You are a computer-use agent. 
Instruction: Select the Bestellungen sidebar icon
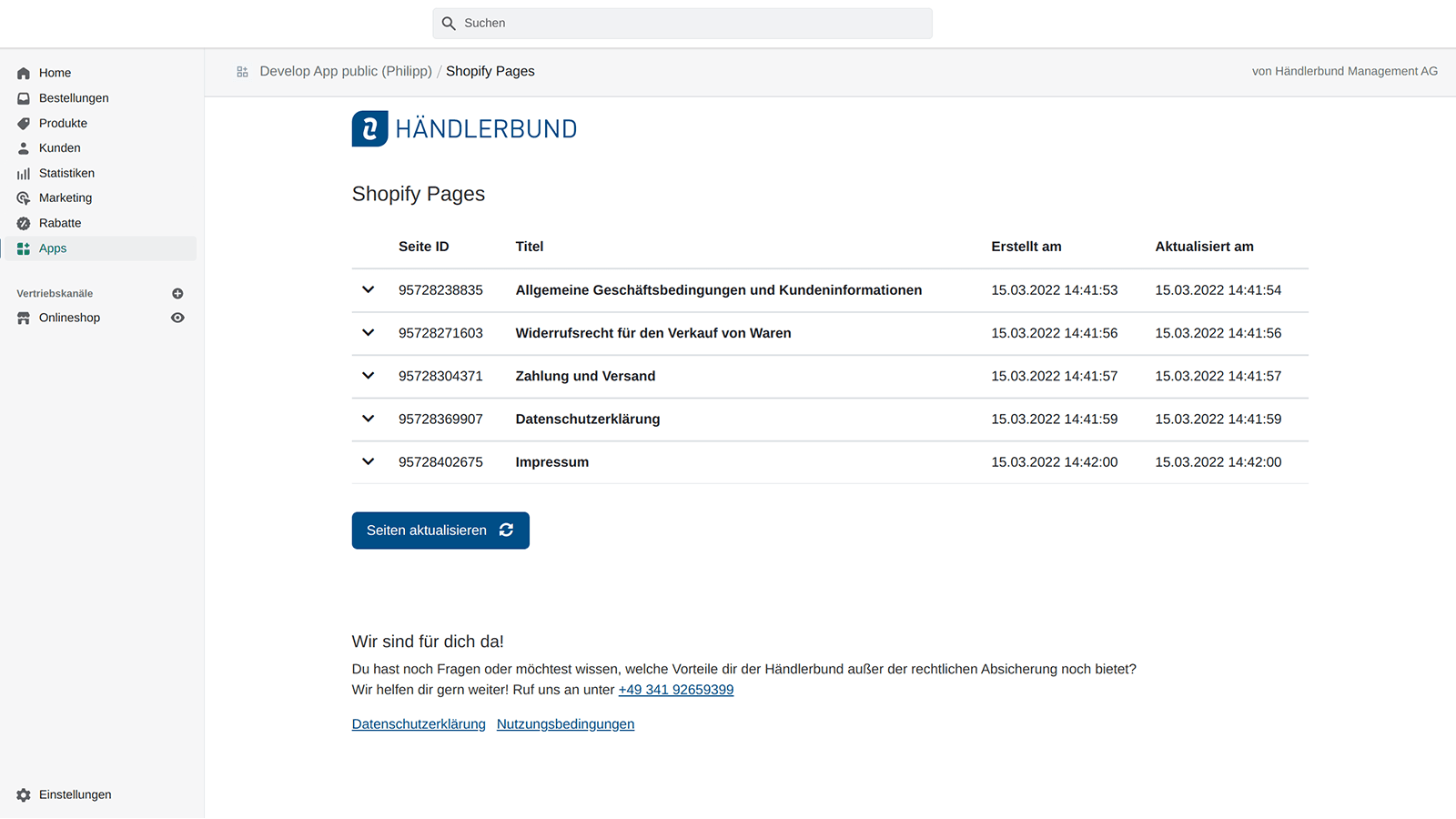(x=23, y=97)
